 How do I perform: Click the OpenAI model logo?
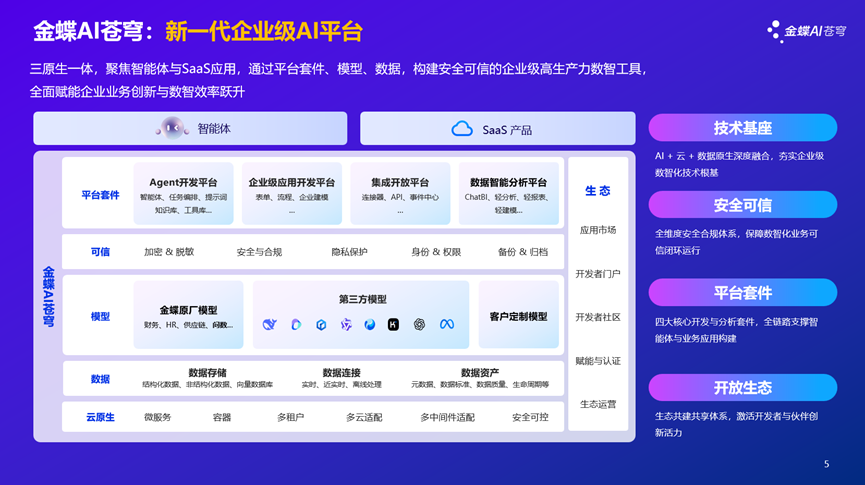(x=420, y=325)
